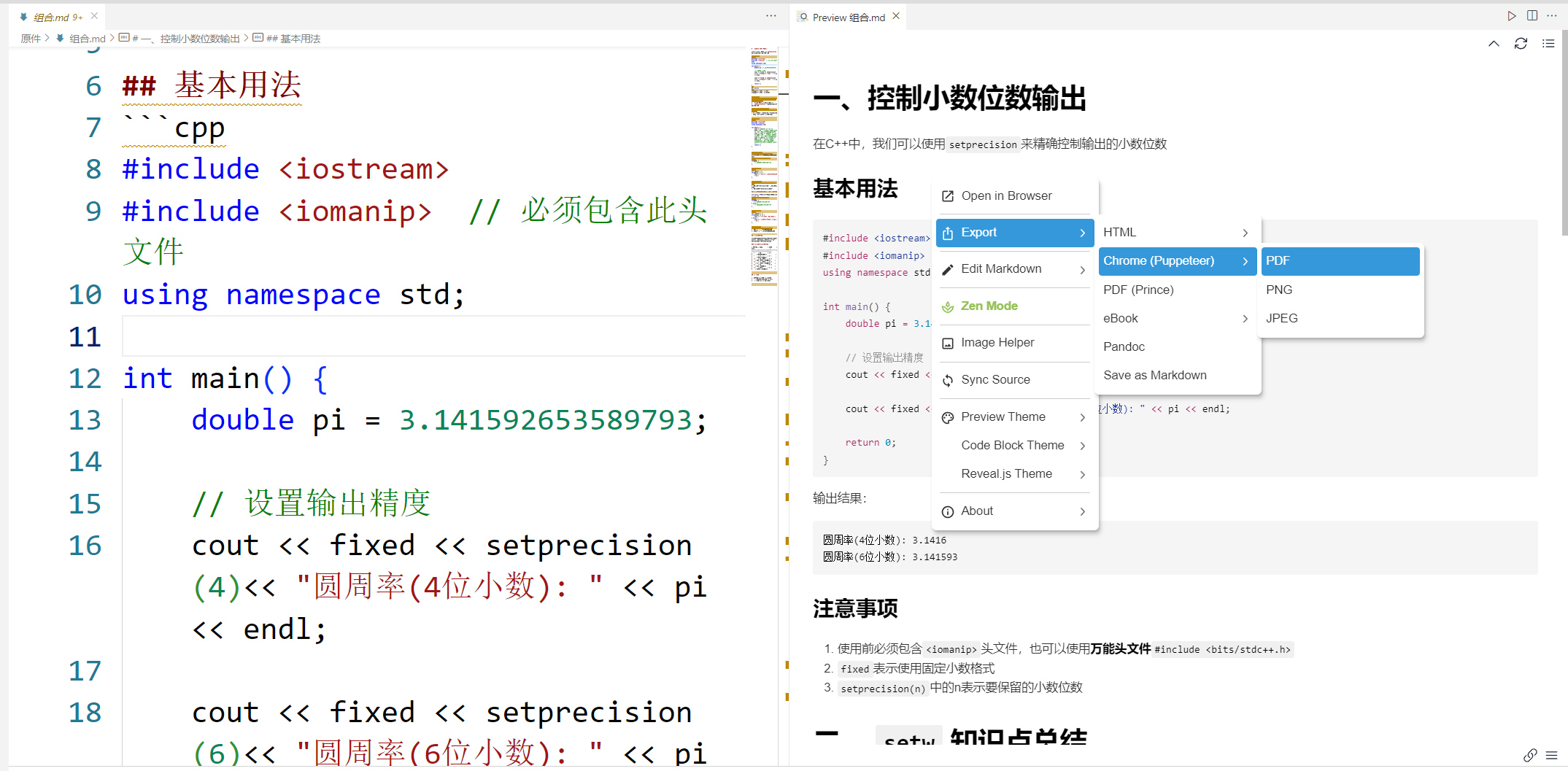Choose Zen Mode from the context menu
Screen dimensions: 1568x771
(x=1016, y=306)
